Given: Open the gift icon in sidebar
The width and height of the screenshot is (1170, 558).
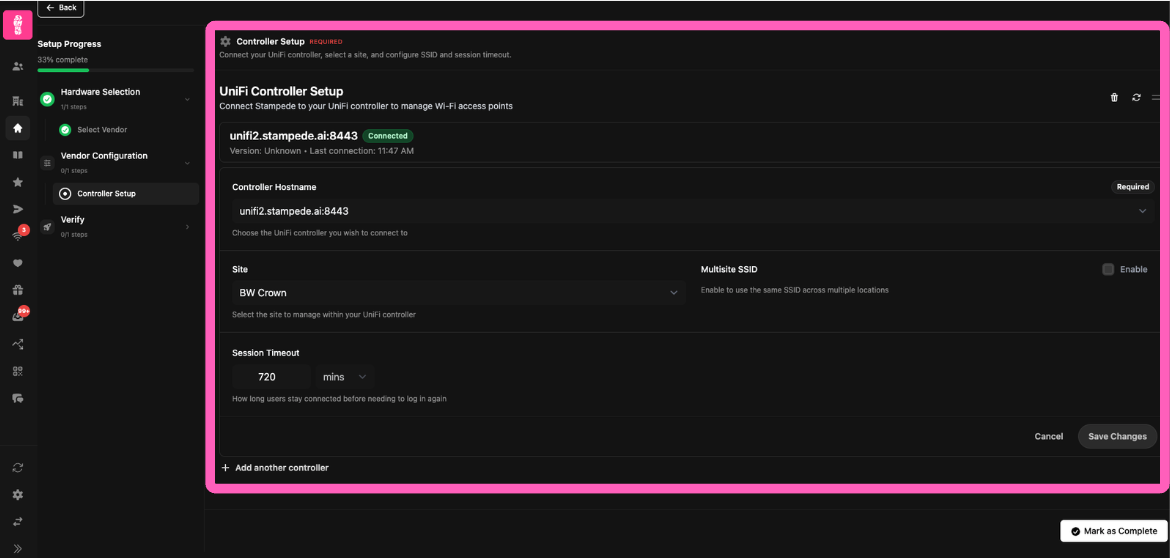Looking at the screenshot, I should pos(18,290).
